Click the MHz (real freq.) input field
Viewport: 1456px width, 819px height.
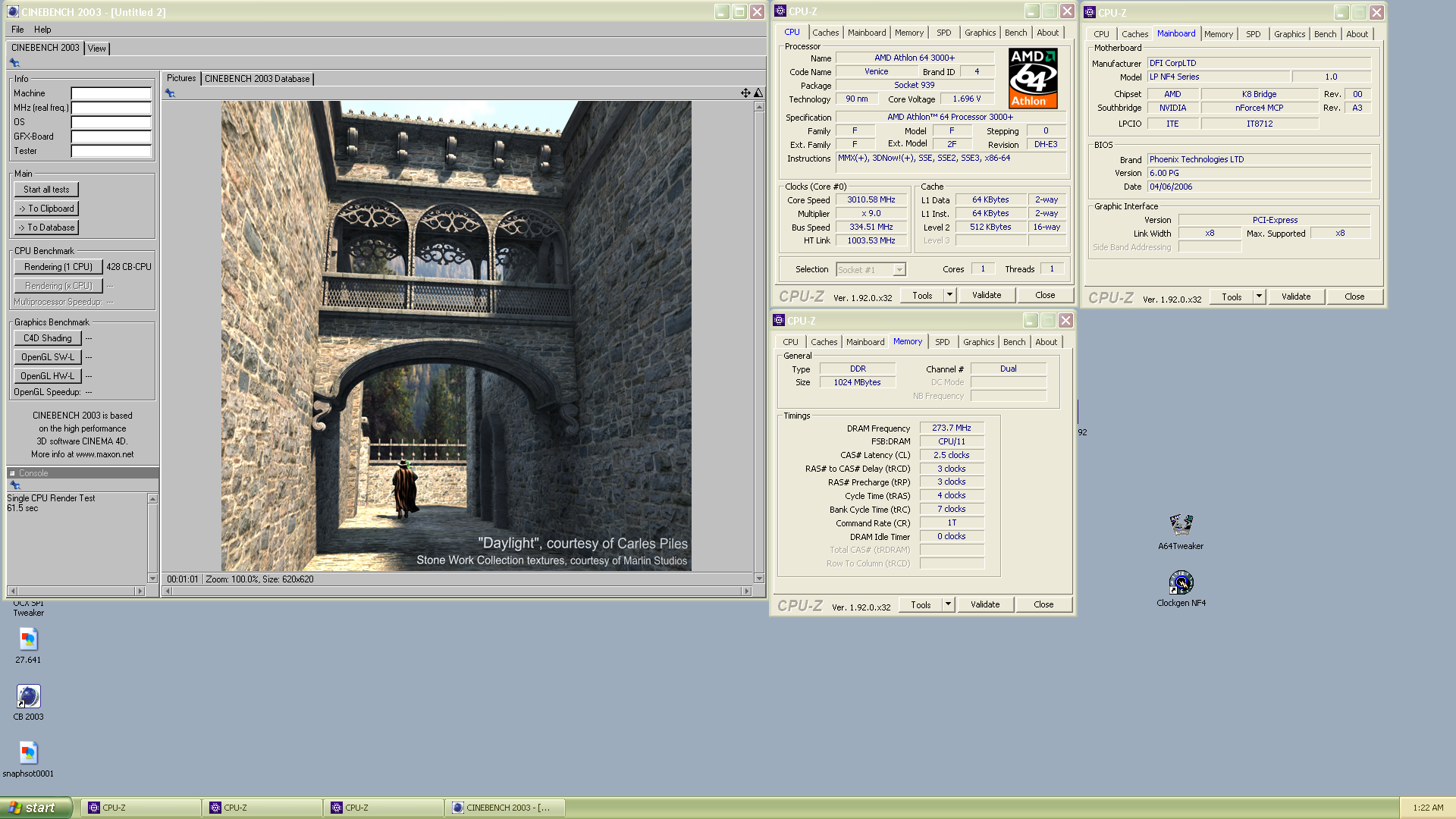click(111, 108)
